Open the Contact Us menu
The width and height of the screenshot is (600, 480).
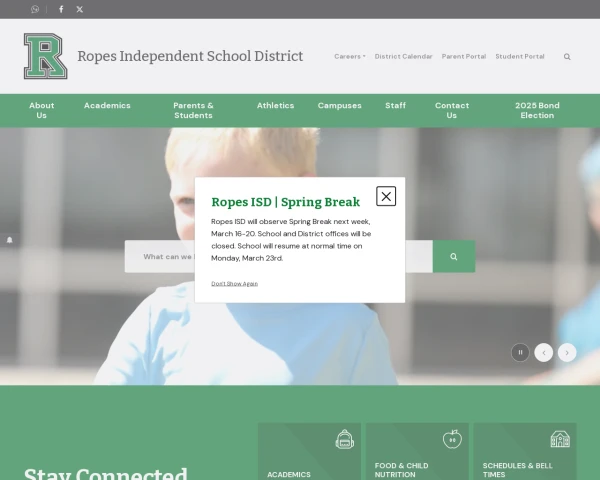tap(452, 110)
